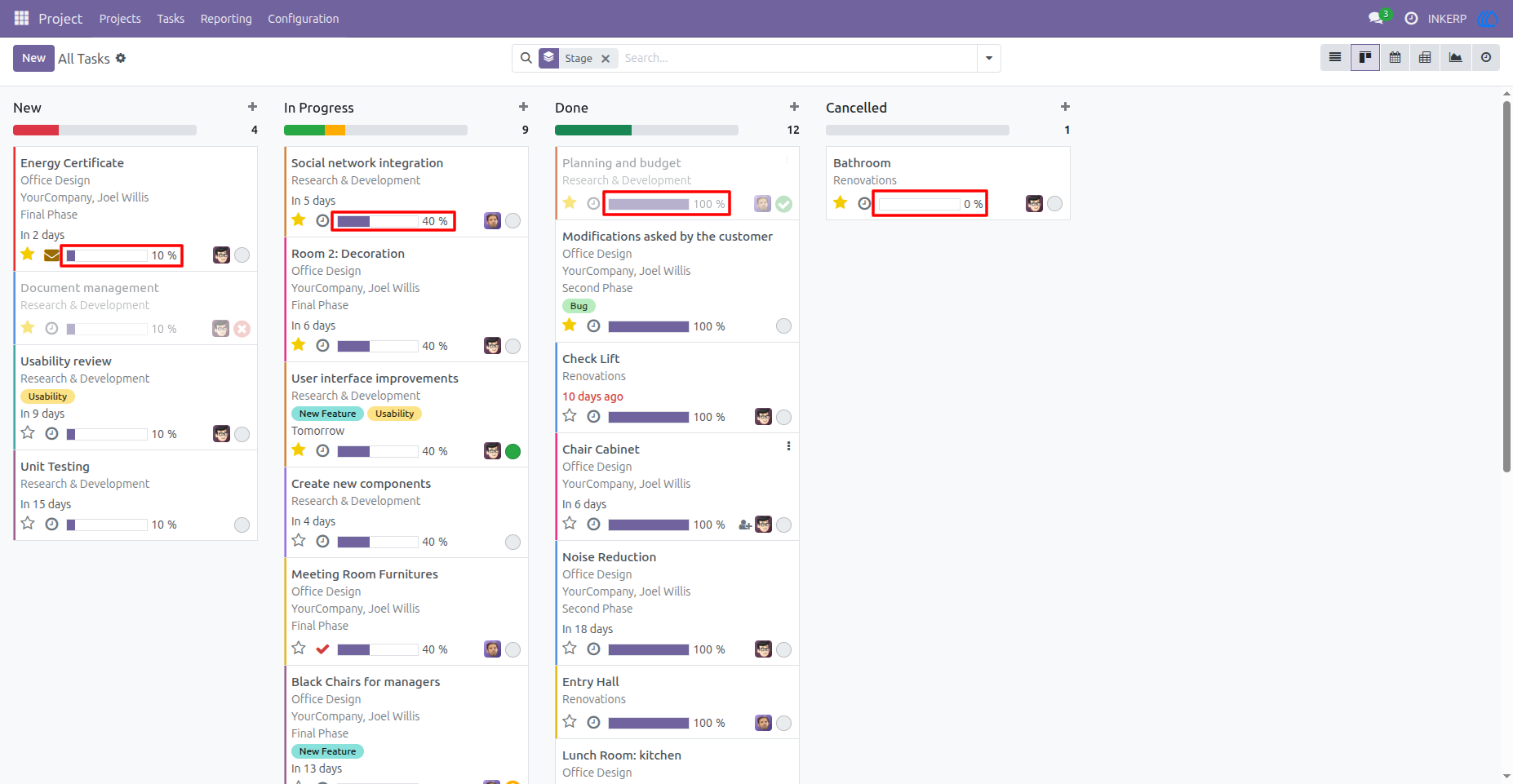Add a task in the Done column

coord(794,107)
